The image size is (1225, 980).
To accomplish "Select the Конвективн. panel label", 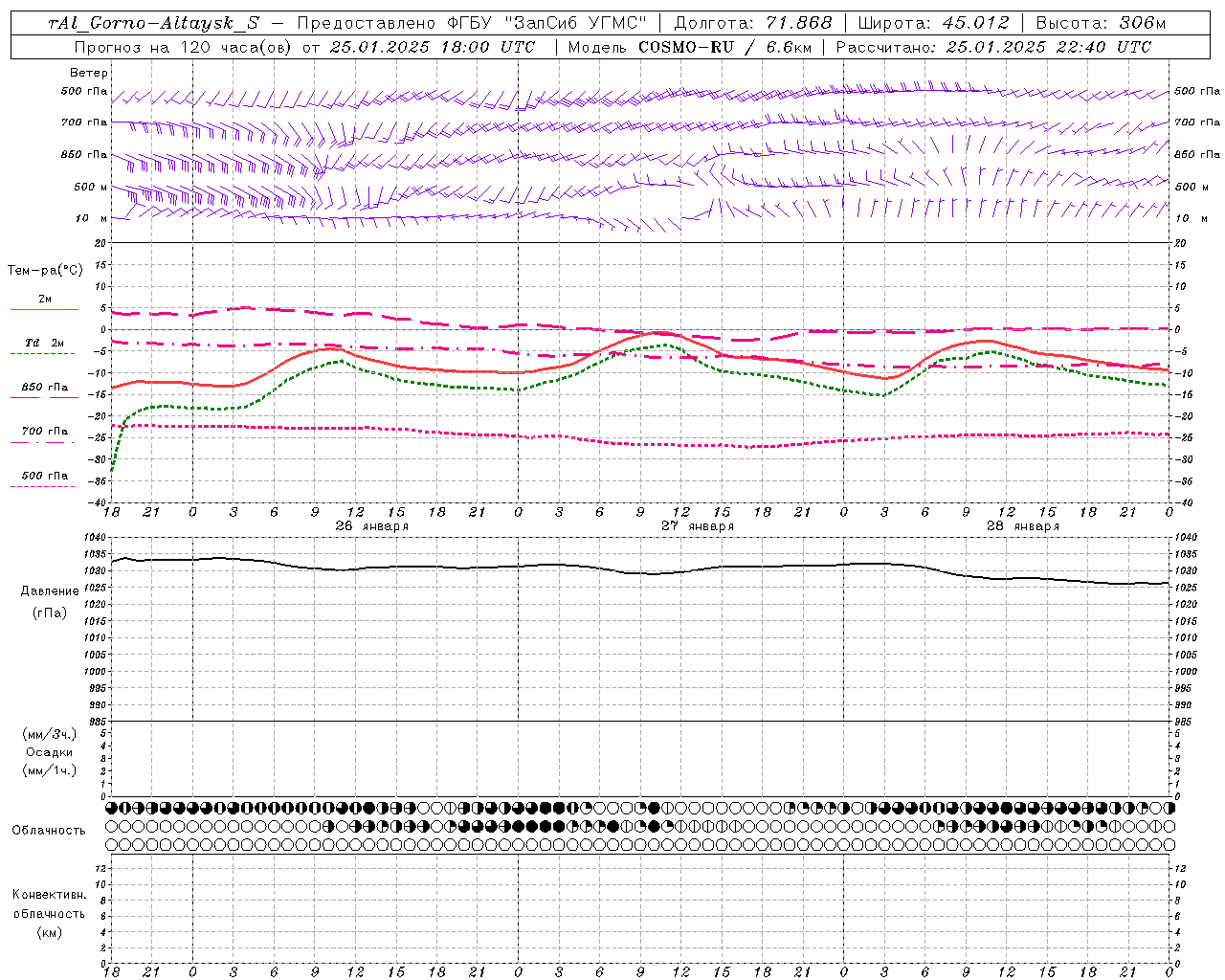I will (50, 895).
